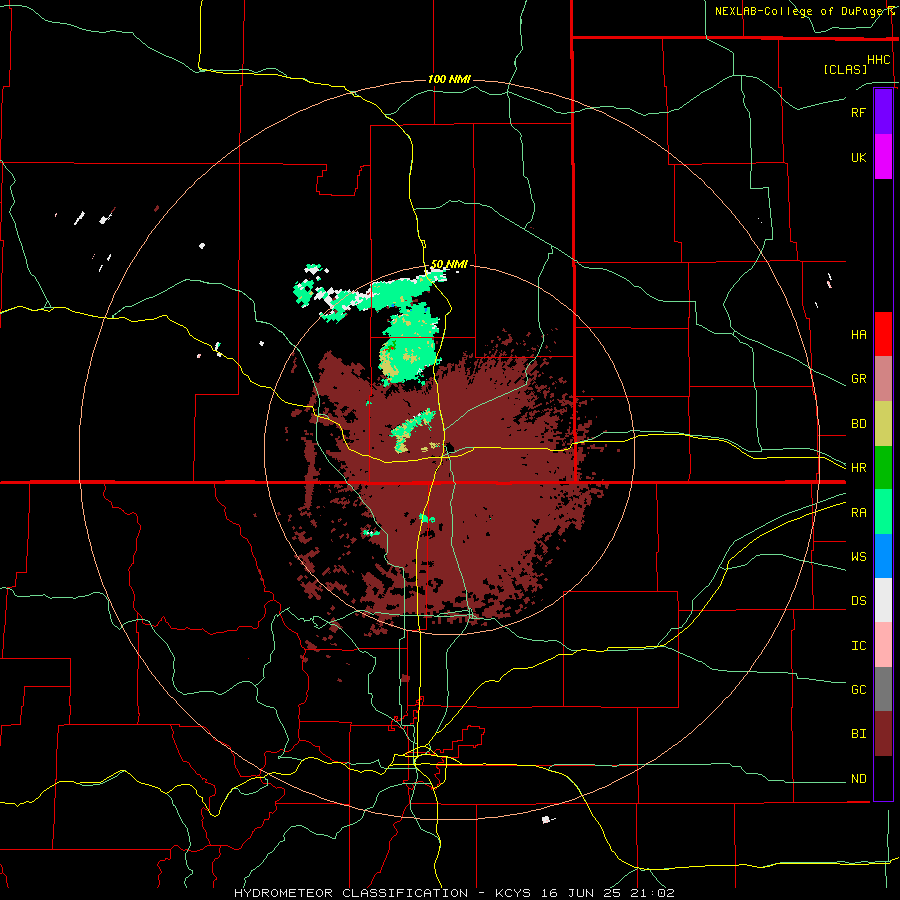The height and width of the screenshot is (900, 900).
Task: Click the 'HYDROMETEOR CLASSIFICATION' title text
Action: pyautogui.click(x=351, y=893)
